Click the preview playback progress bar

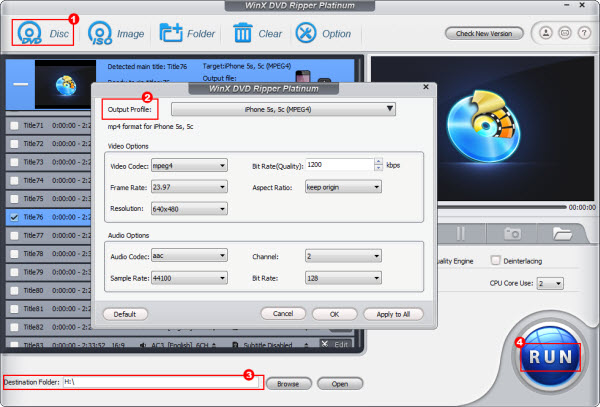(x=502, y=207)
